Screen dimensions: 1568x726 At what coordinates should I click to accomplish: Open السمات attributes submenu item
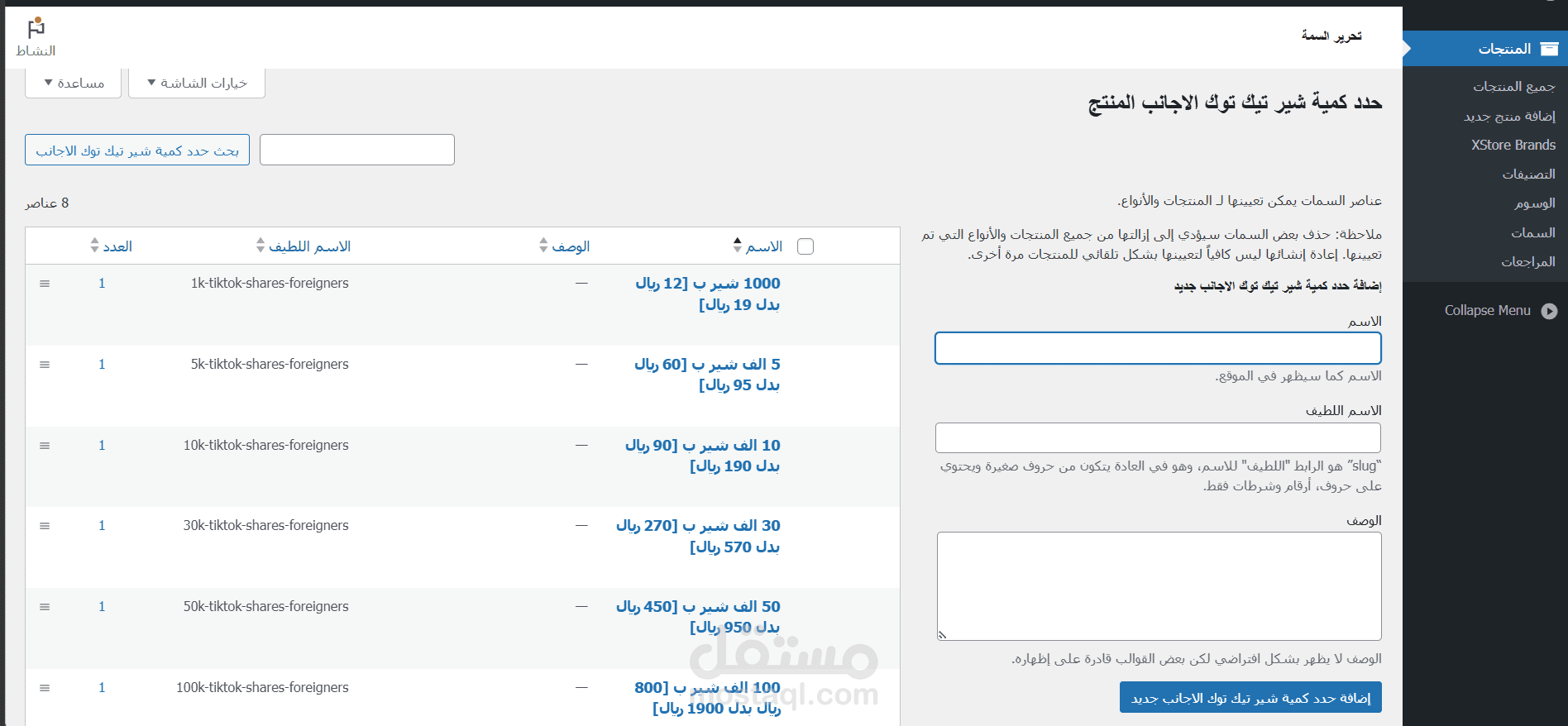1533,232
